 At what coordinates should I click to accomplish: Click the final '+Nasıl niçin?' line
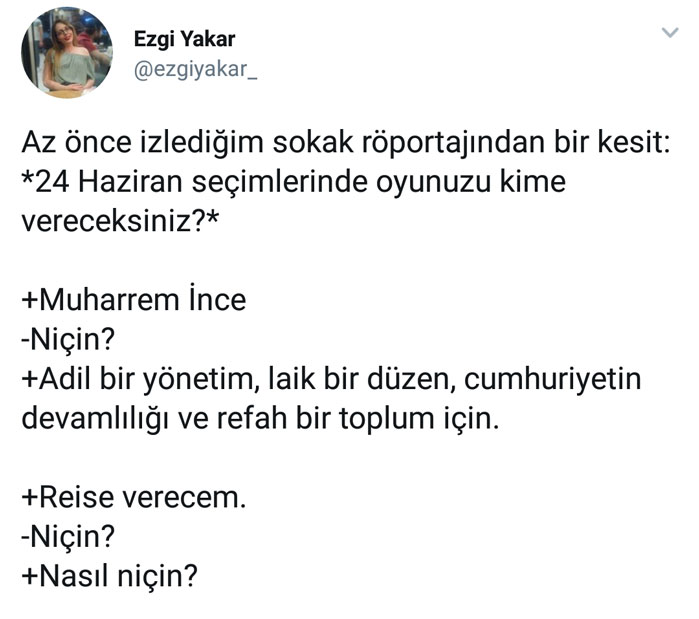110,576
